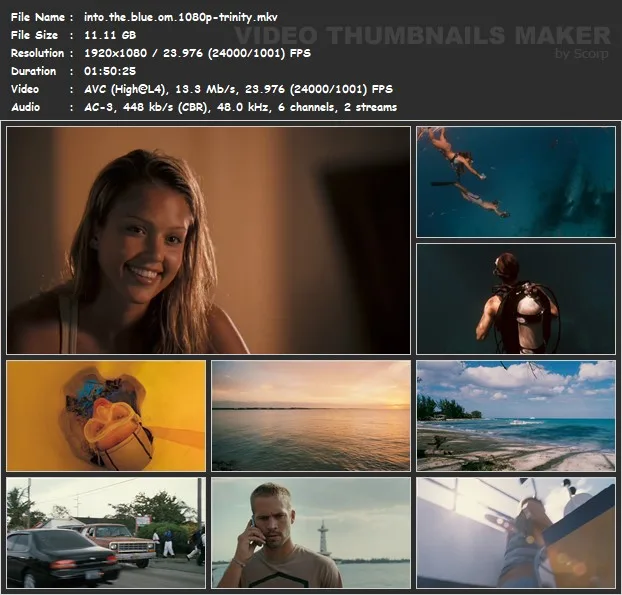This screenshot has height=595, width=622.
Task: Select the scuba diver with tank thumbnail
Action: click(x=516, y=298)
